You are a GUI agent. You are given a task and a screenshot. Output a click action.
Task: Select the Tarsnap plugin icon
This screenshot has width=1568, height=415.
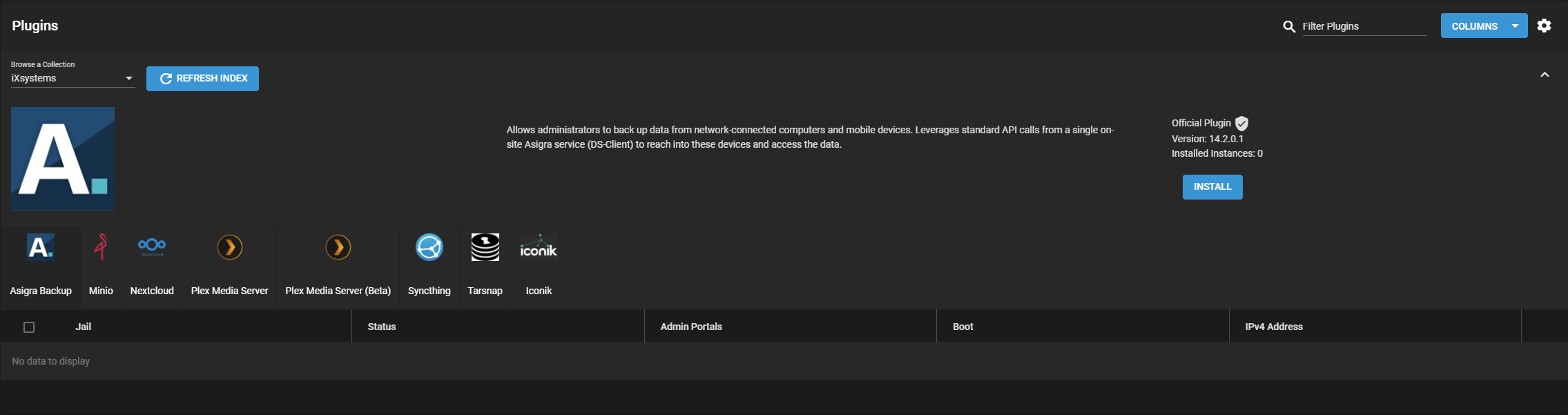[485, 247]
